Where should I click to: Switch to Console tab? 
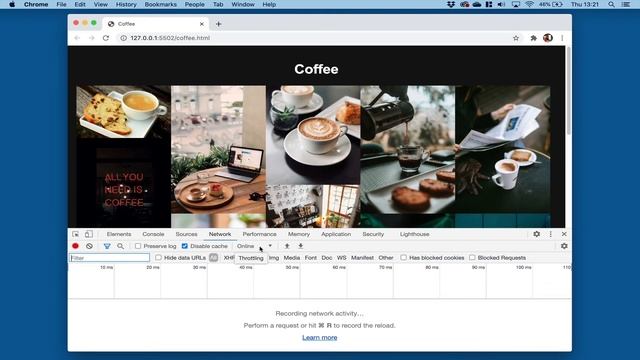[x=153, y=234]
